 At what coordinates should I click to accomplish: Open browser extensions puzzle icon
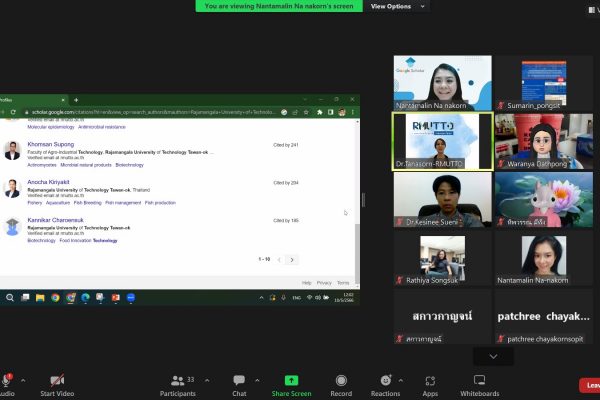pyautogui.click(x=320, y=112)
